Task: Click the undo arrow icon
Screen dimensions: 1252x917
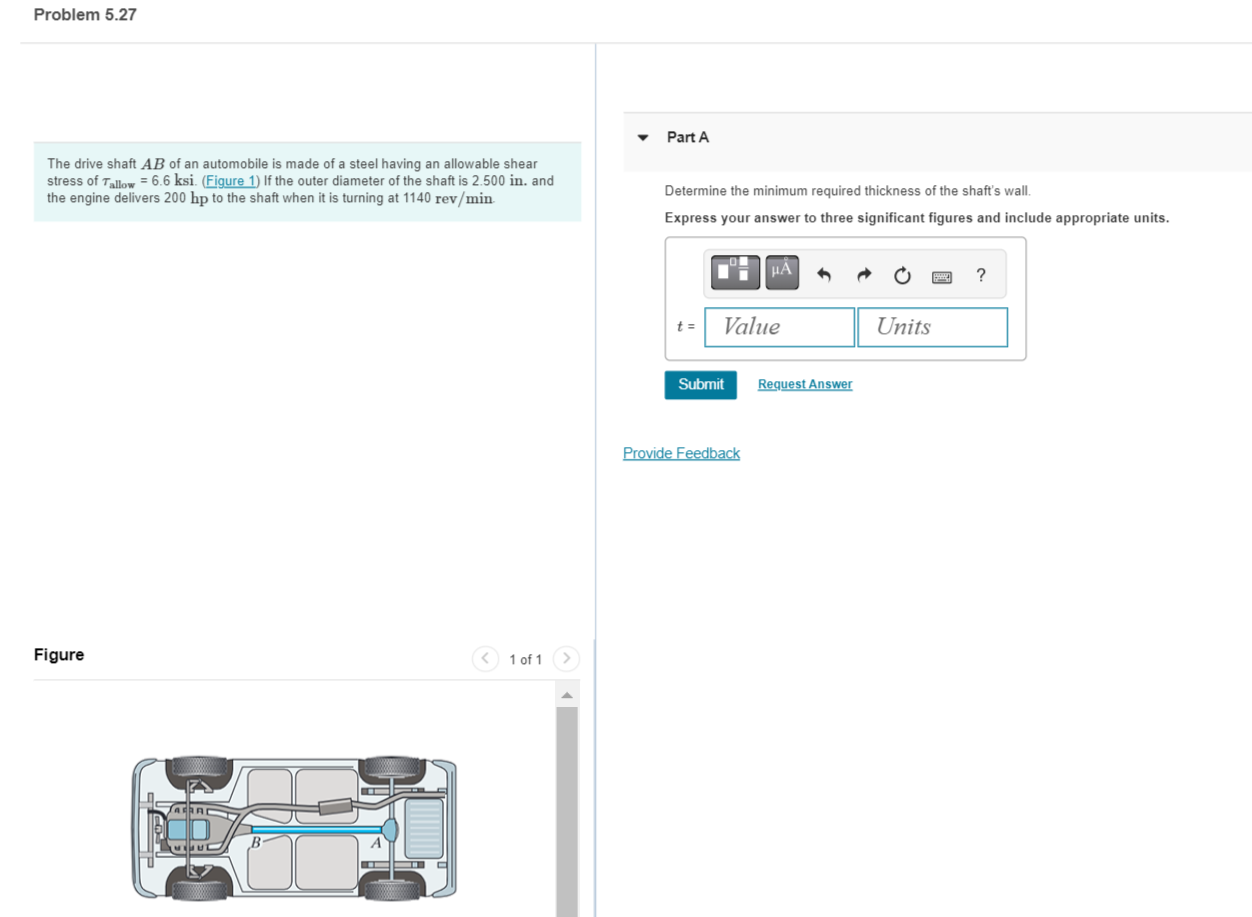Action: (824, 275)
